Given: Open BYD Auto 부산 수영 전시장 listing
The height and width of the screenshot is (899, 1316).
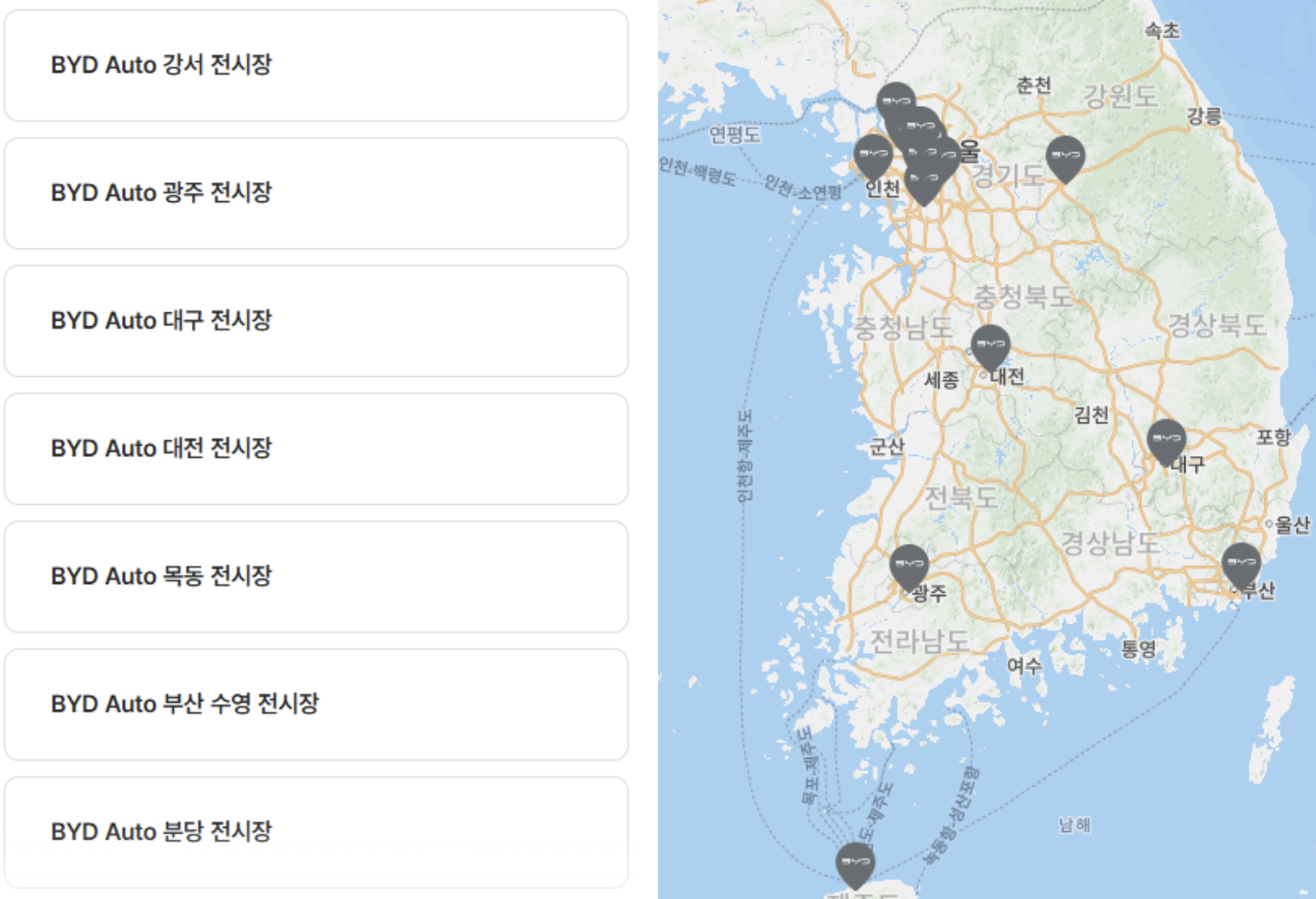Looking at the screenshot, I should (316, 705).
